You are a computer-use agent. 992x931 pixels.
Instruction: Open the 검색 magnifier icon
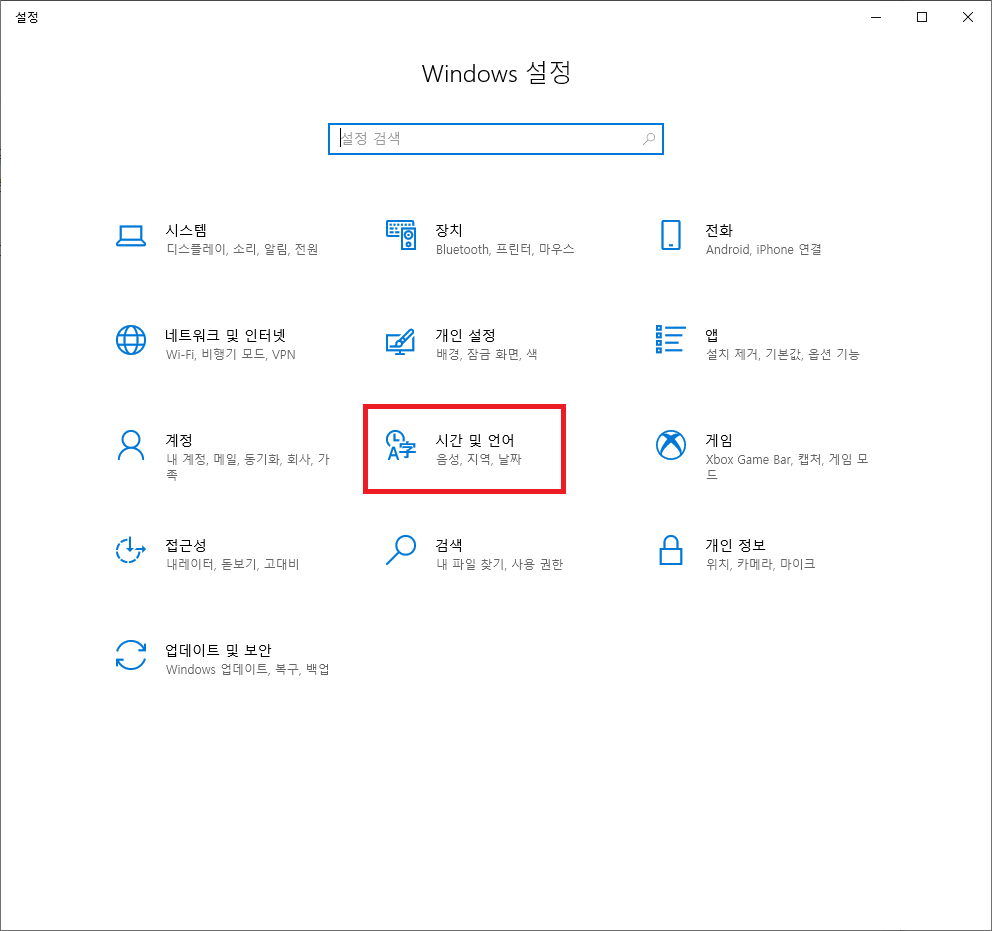pos(401,550)
